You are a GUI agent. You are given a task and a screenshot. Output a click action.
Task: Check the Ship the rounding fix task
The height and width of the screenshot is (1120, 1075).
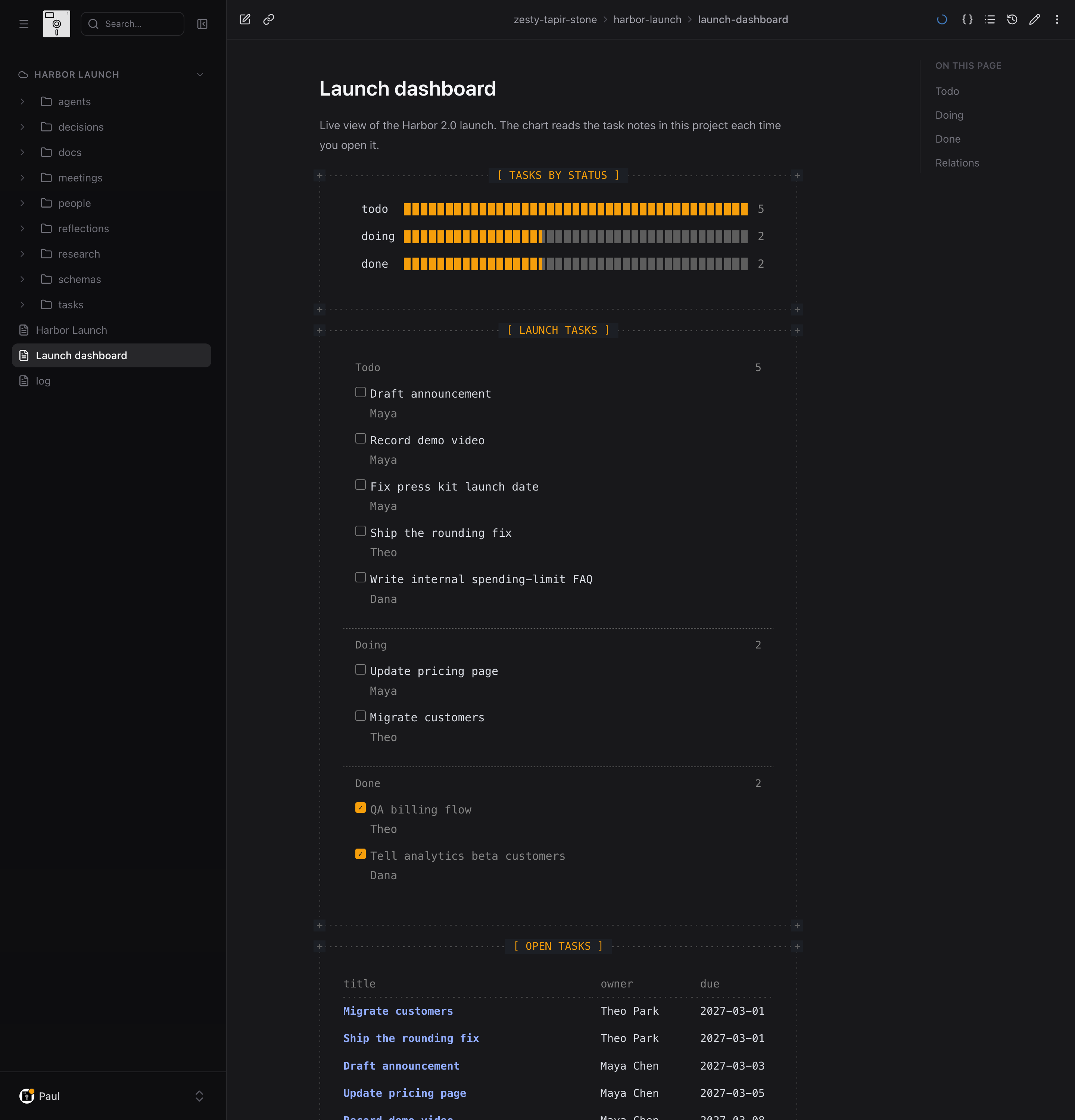(x=361, y=531)
